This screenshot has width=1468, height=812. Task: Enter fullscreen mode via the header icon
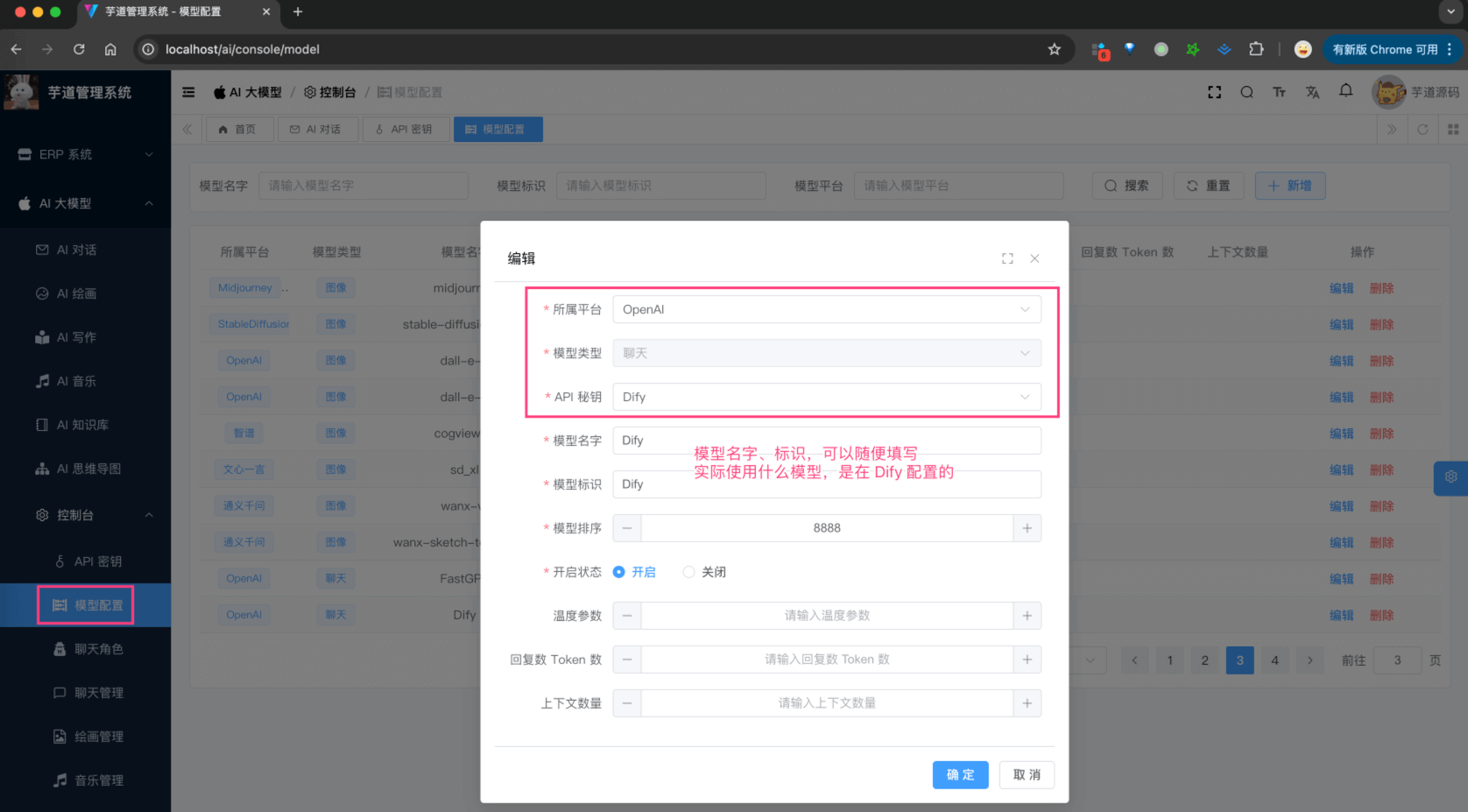[1214, 92]
